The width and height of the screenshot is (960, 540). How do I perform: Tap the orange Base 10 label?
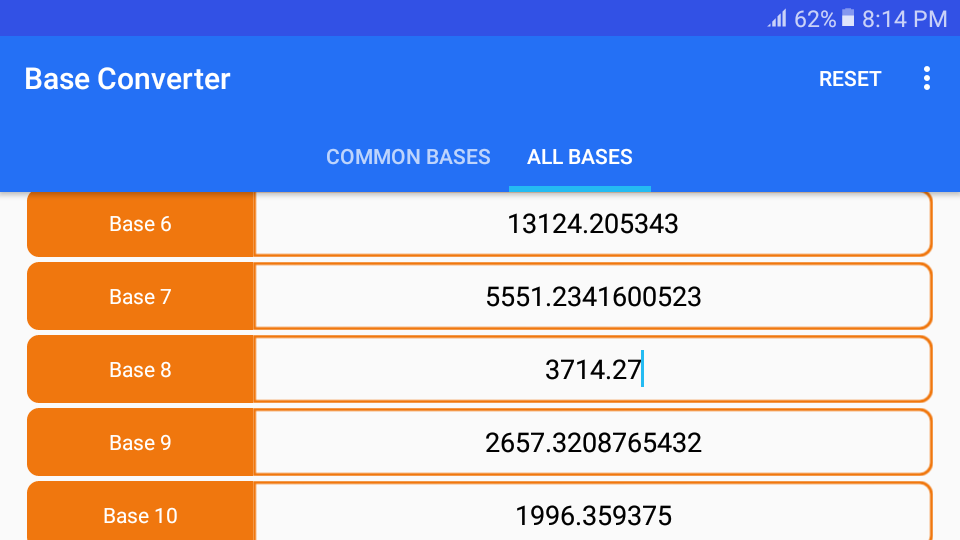click(140, 511)
